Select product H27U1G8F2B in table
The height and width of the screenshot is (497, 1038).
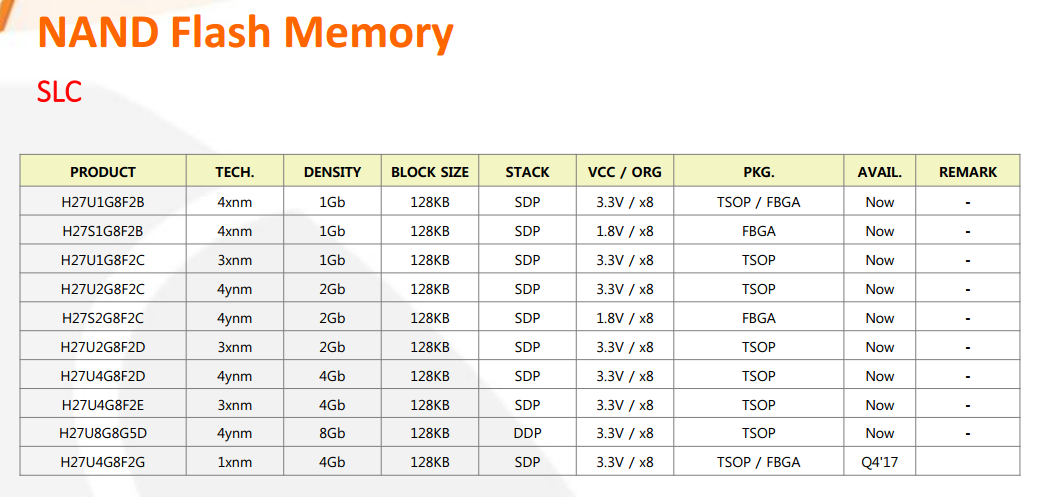pos(103,202)
